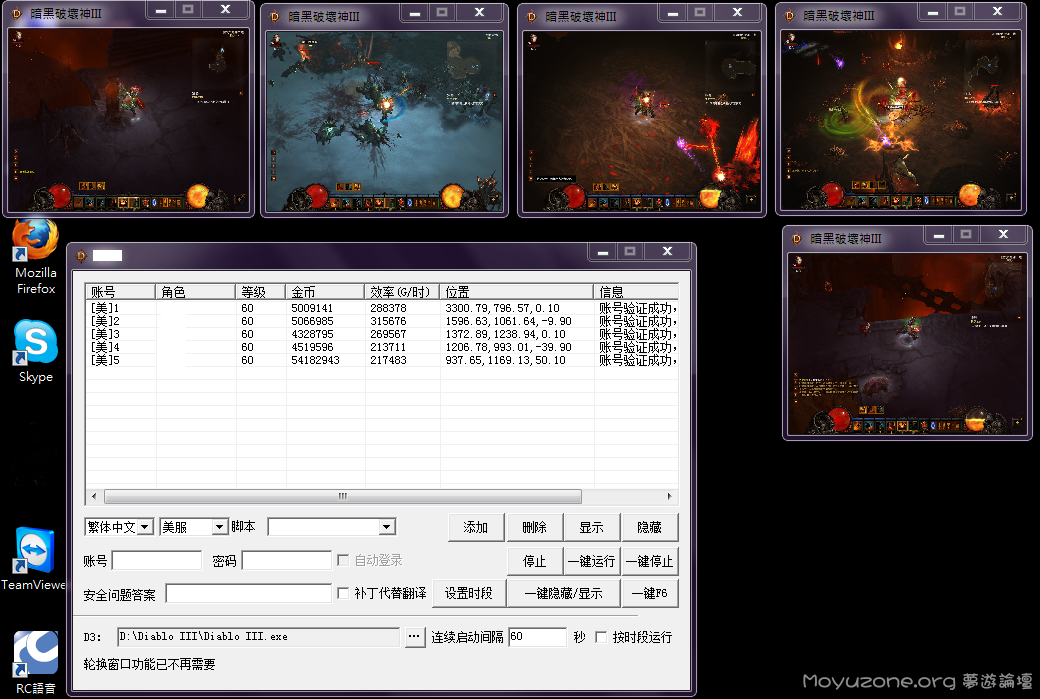Screen dimensions: 1040x699
Task: Sort by the 效率(G/时) column header
Action: 403,292
